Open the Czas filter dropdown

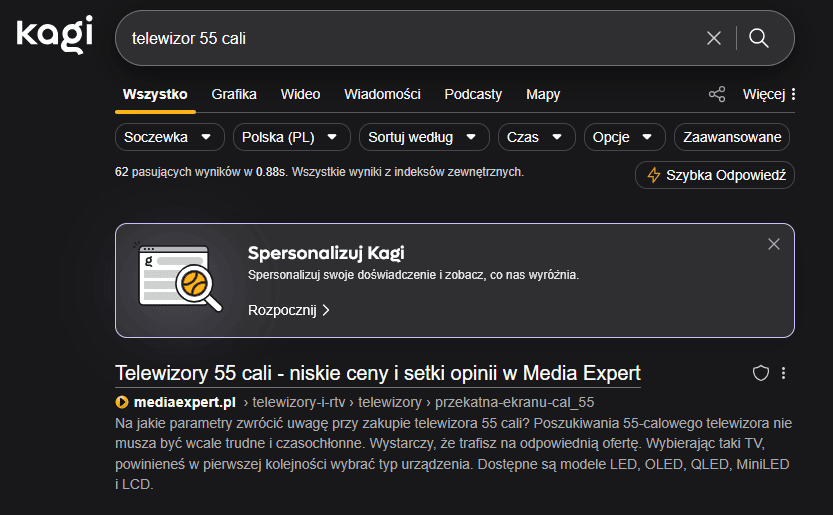tap(537, 137)
